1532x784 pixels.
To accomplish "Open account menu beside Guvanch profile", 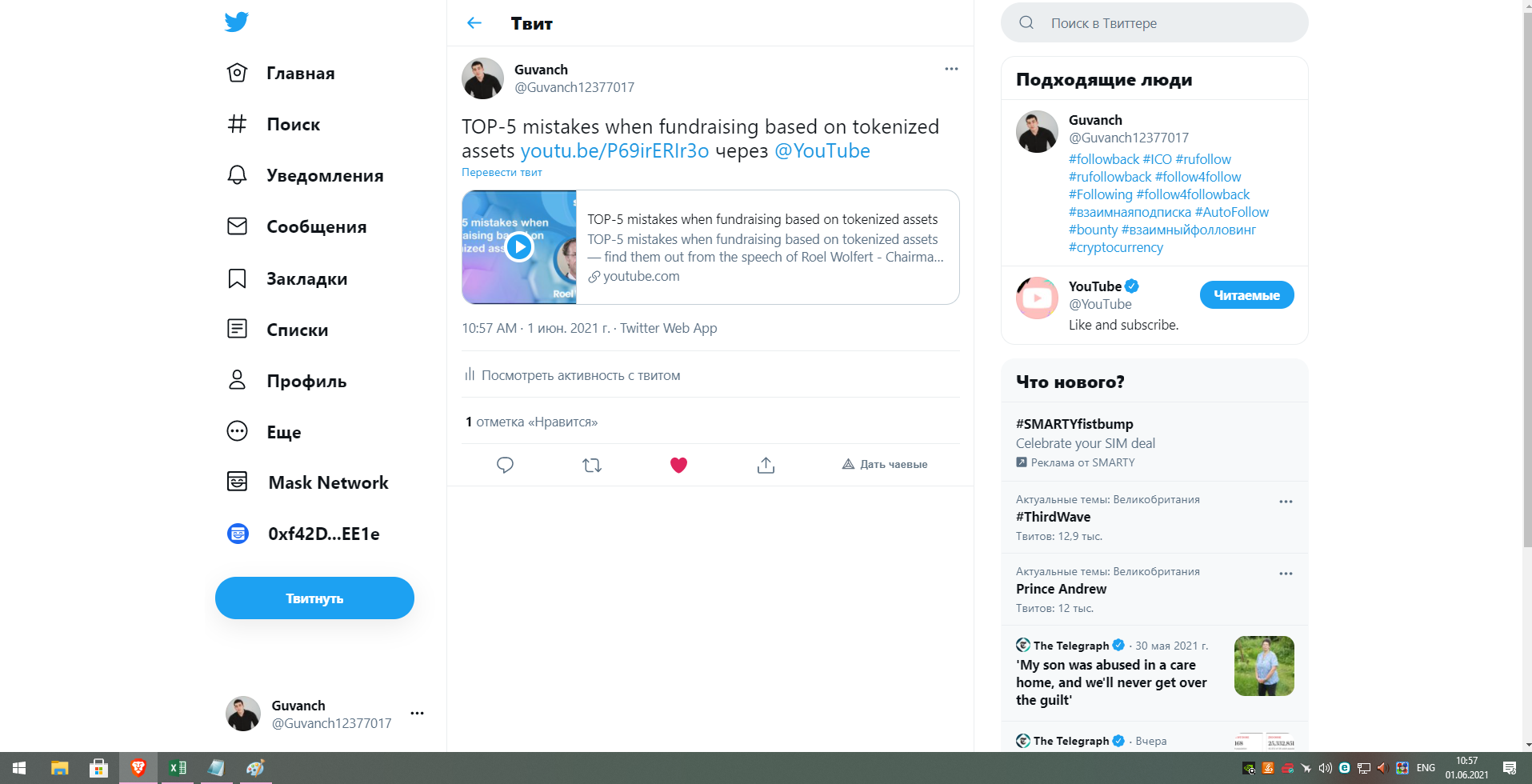I will 417,713.
